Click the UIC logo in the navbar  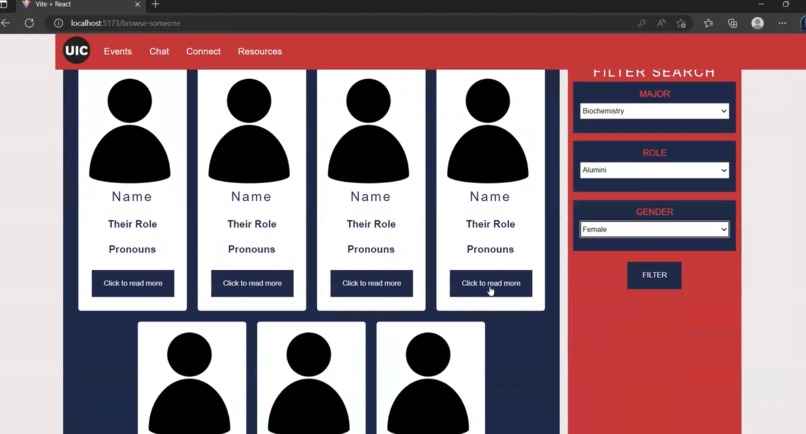77,50
